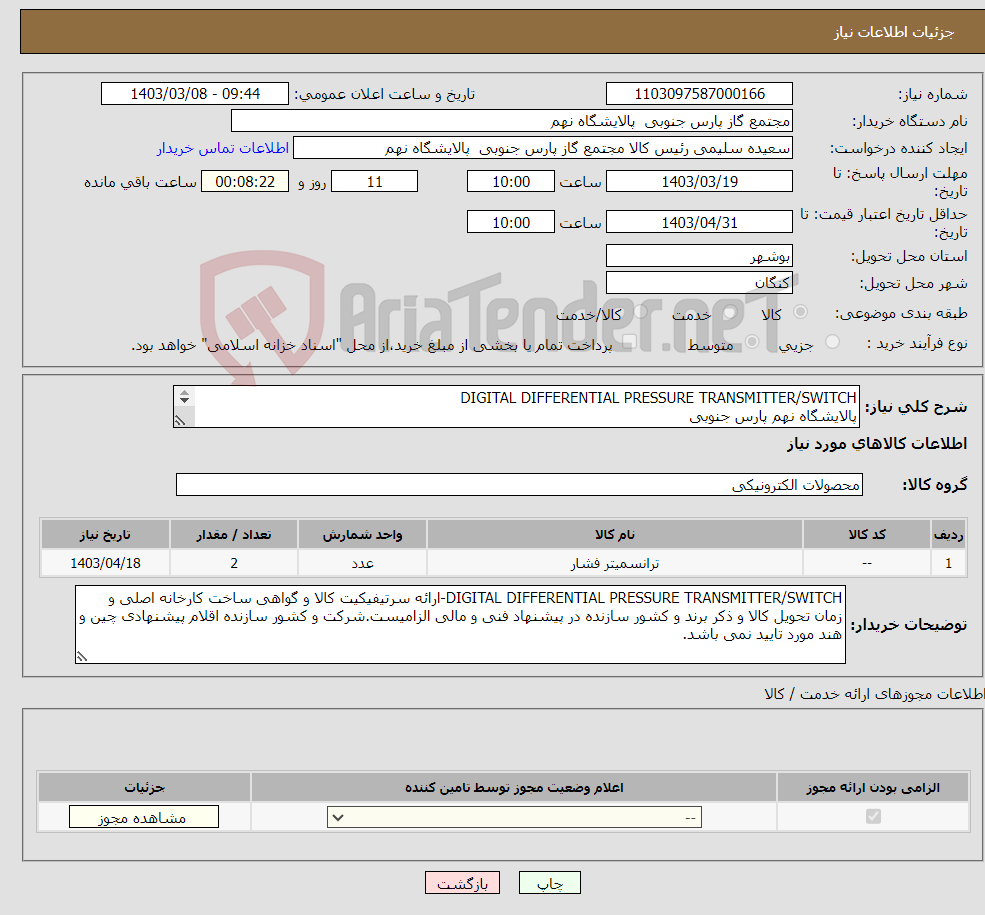Toggle the mandatory license checkbox
Viewport: 985px width, 915px height.
click(873, 816)
